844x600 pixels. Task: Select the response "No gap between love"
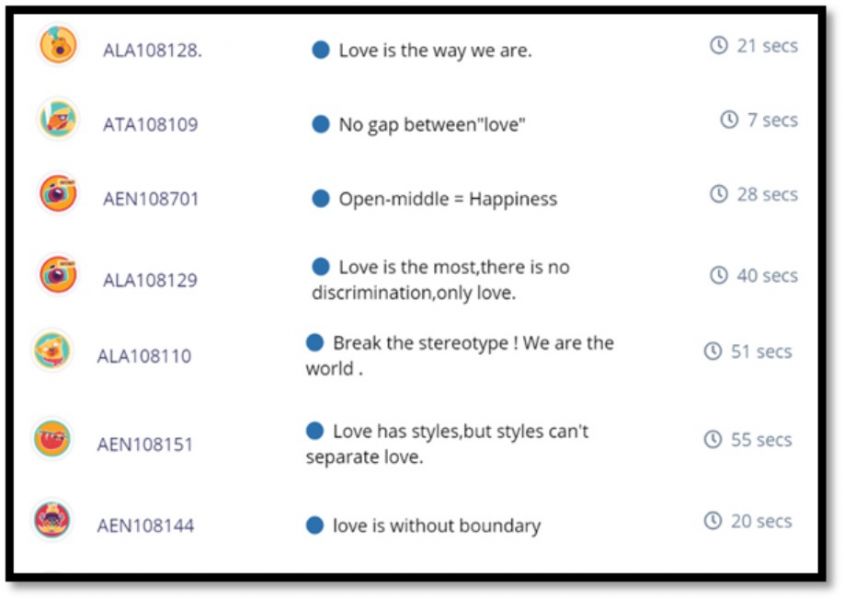click(x=432, y=124)
